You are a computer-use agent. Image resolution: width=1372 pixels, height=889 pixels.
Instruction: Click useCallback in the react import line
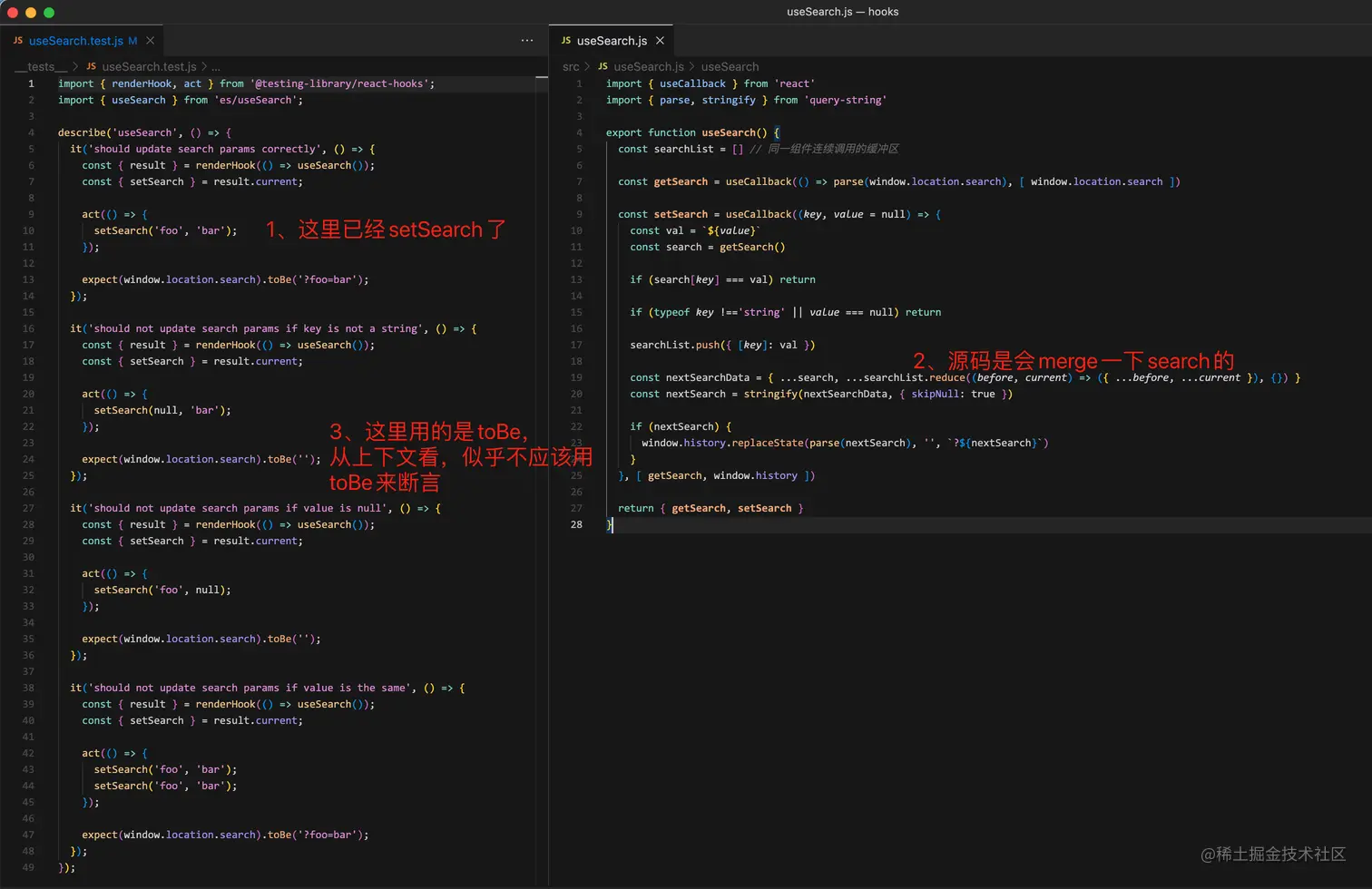[x=692, y=83]
